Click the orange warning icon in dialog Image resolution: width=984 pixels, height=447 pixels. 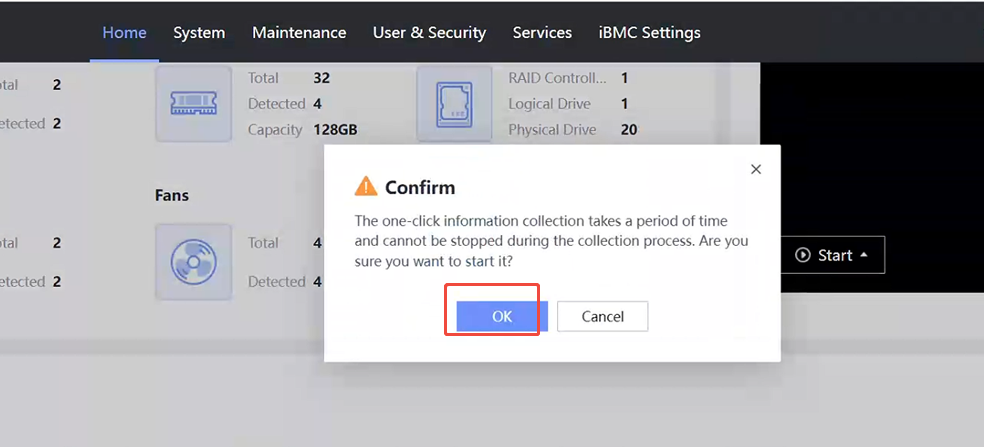click(x=366, y=187)
